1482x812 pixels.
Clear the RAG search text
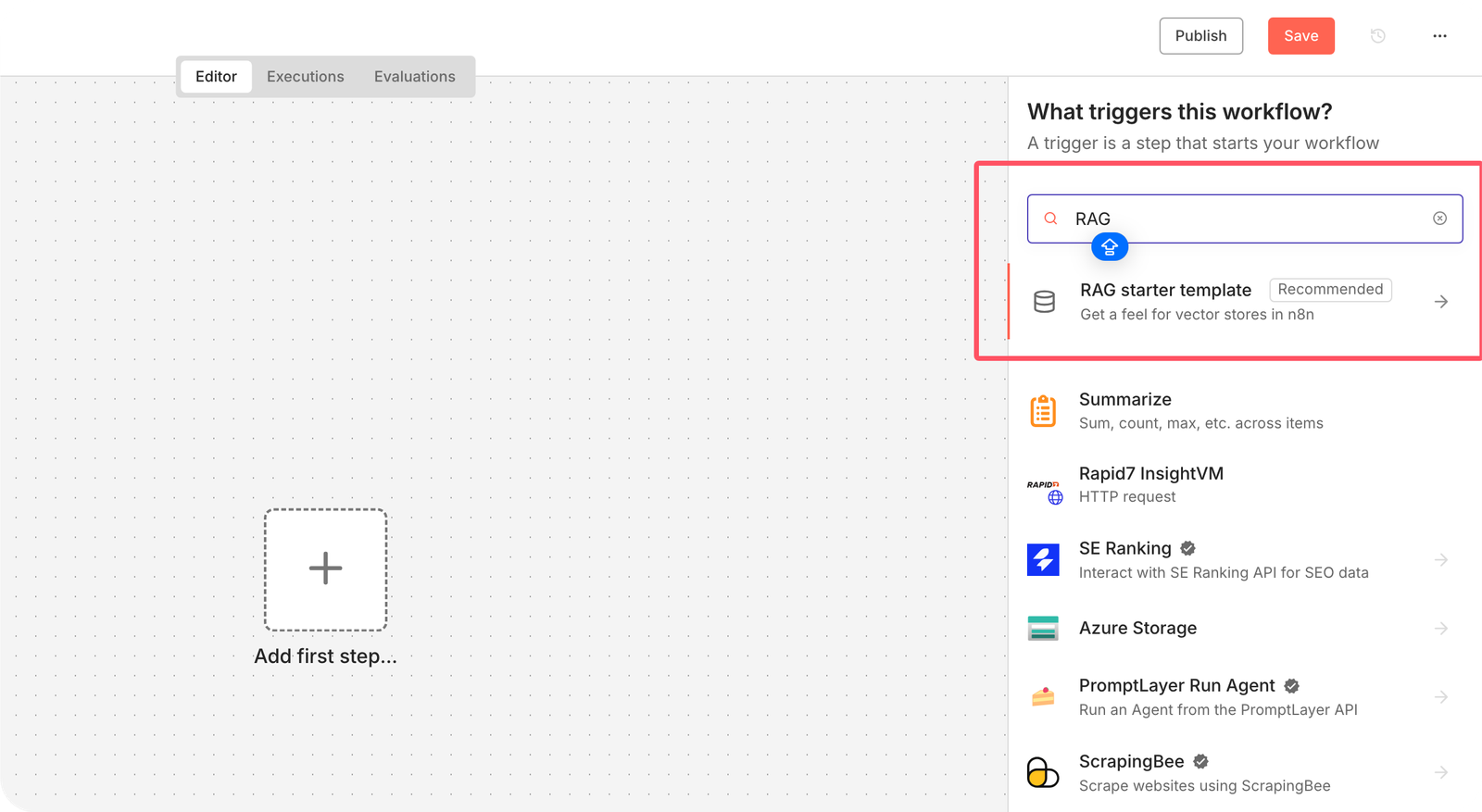pos(1439,219)
